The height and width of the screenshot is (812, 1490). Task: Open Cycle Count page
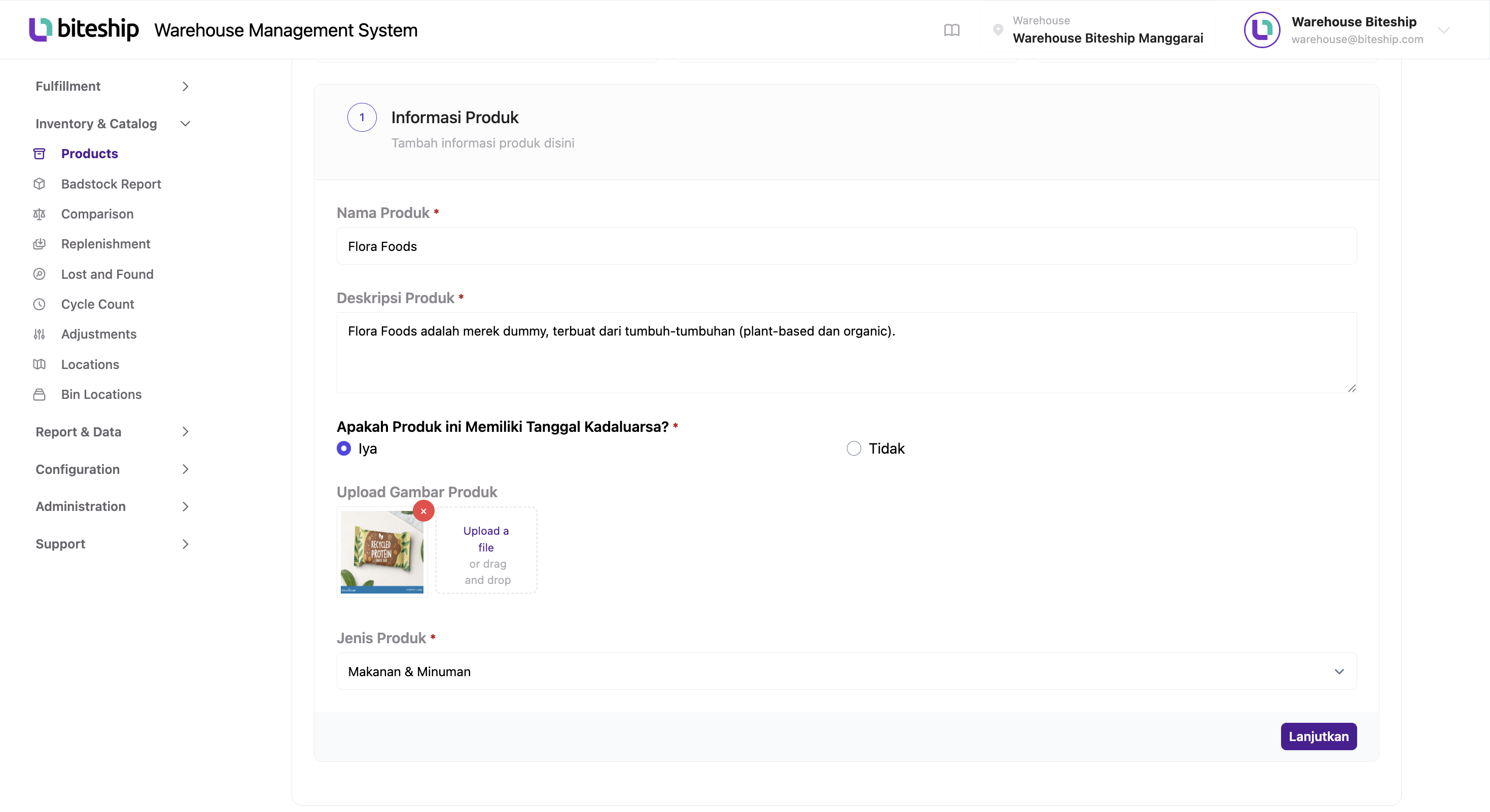98,304
